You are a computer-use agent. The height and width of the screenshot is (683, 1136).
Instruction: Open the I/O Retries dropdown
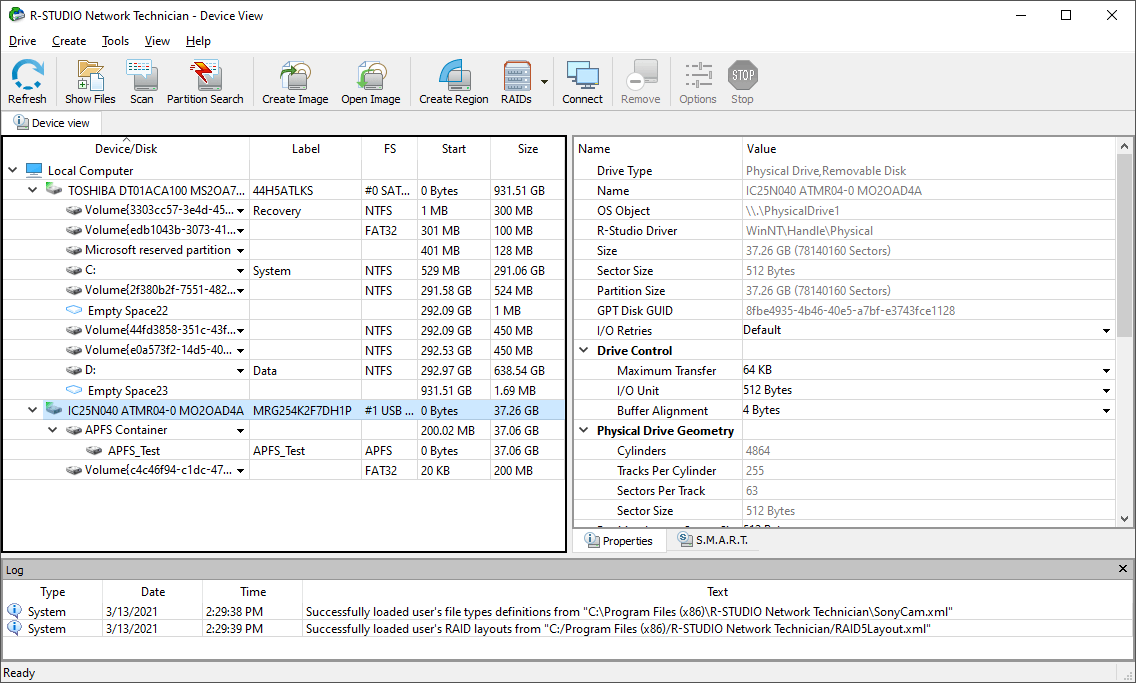point(1106,331)
